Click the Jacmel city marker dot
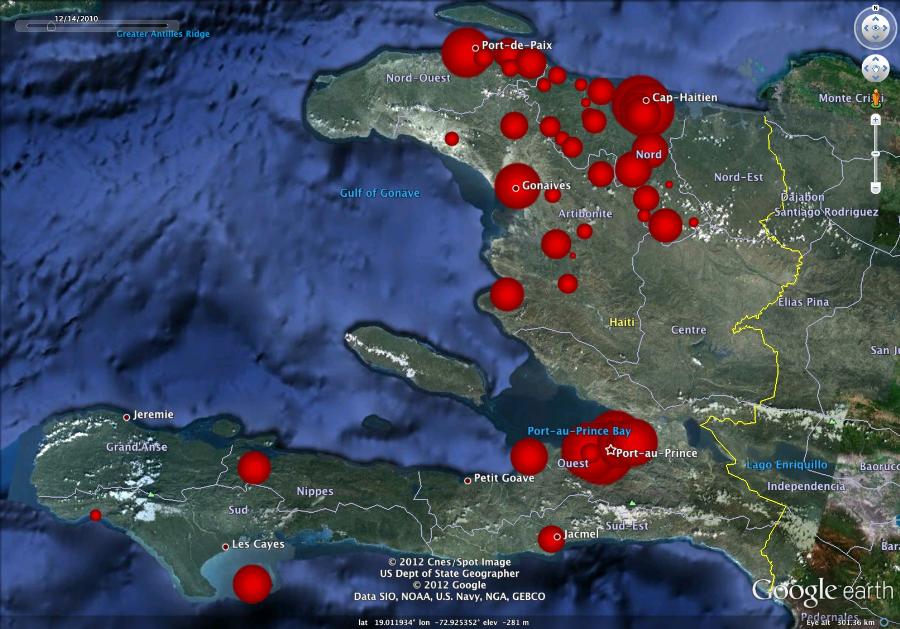This screenshot has width=900, height=629. point(557,537)
